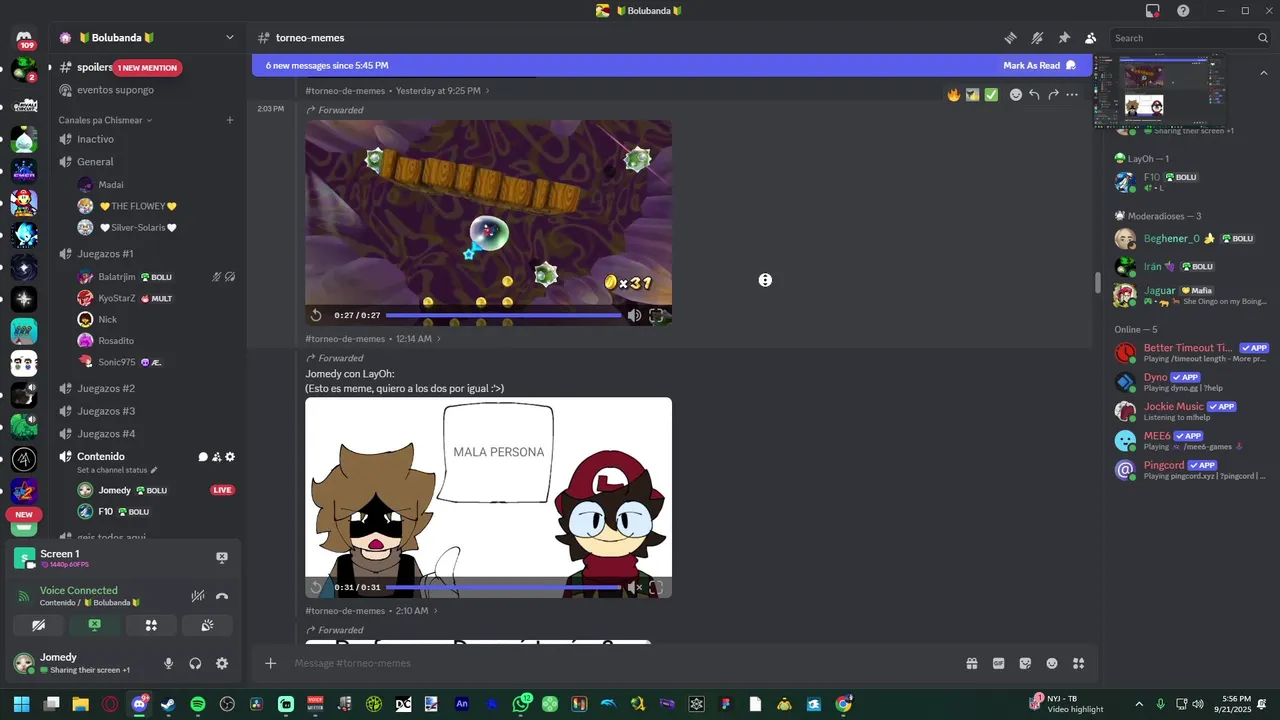This screenshot has width=1280, height=720.
Task: Toggle noise suppression waveform icon
Action: coord(198,596)
